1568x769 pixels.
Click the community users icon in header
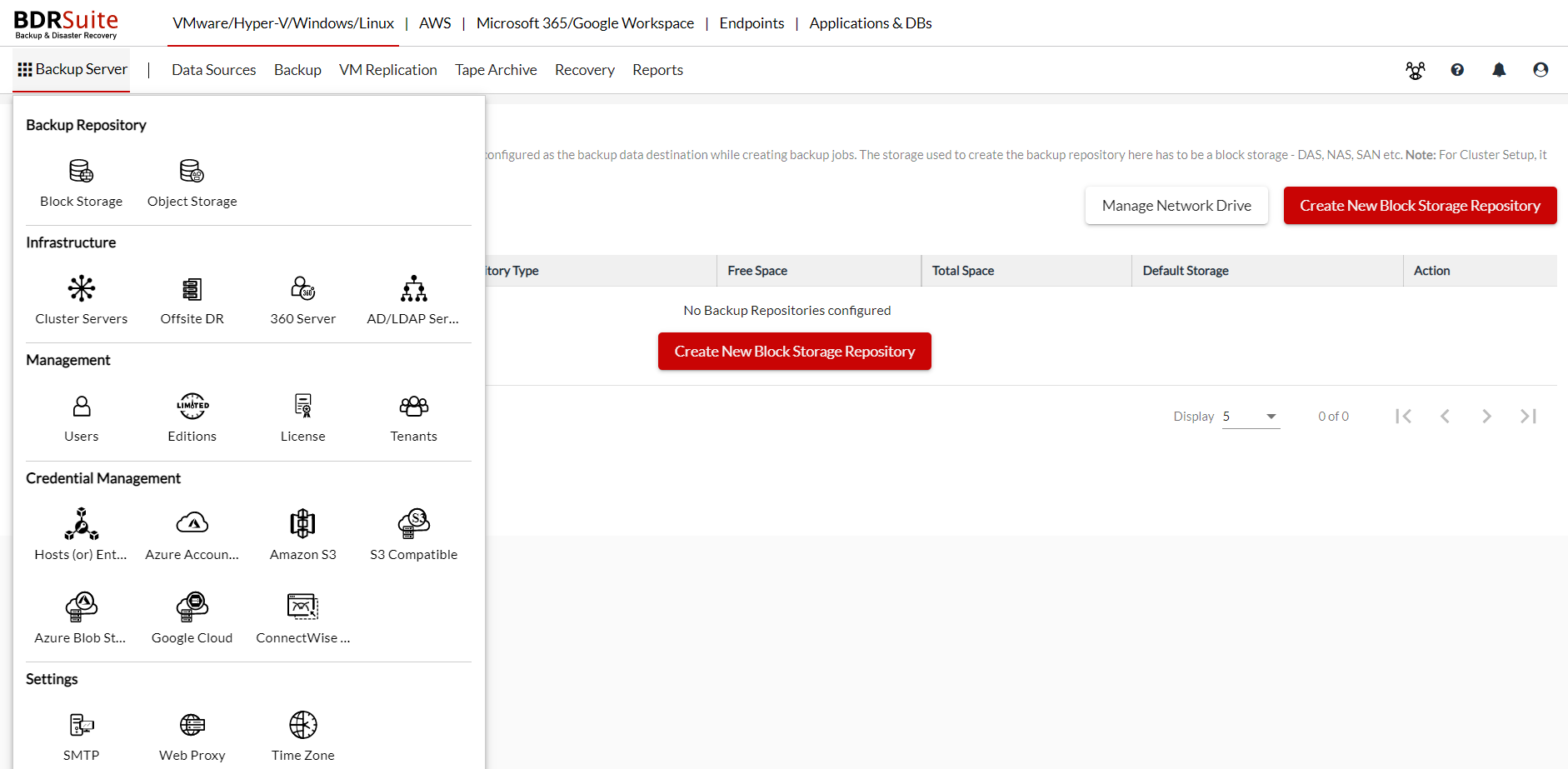(1415, 71)
